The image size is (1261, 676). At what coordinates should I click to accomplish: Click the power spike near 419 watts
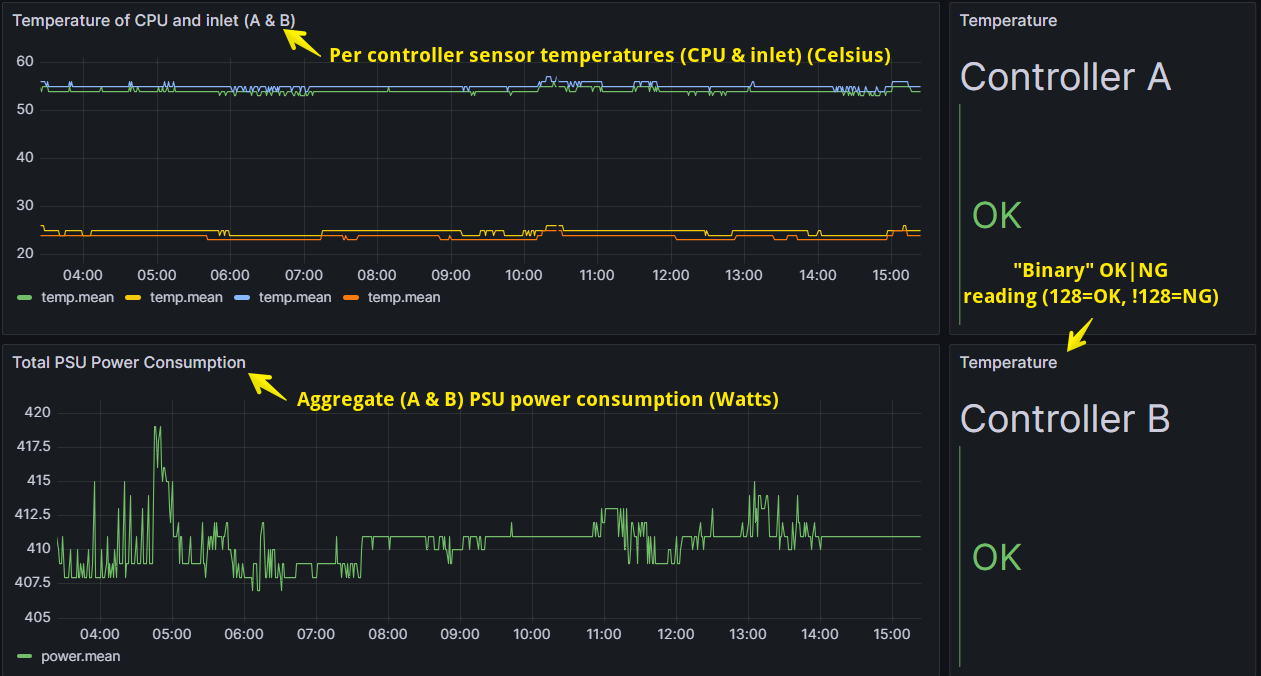(157, 428)
